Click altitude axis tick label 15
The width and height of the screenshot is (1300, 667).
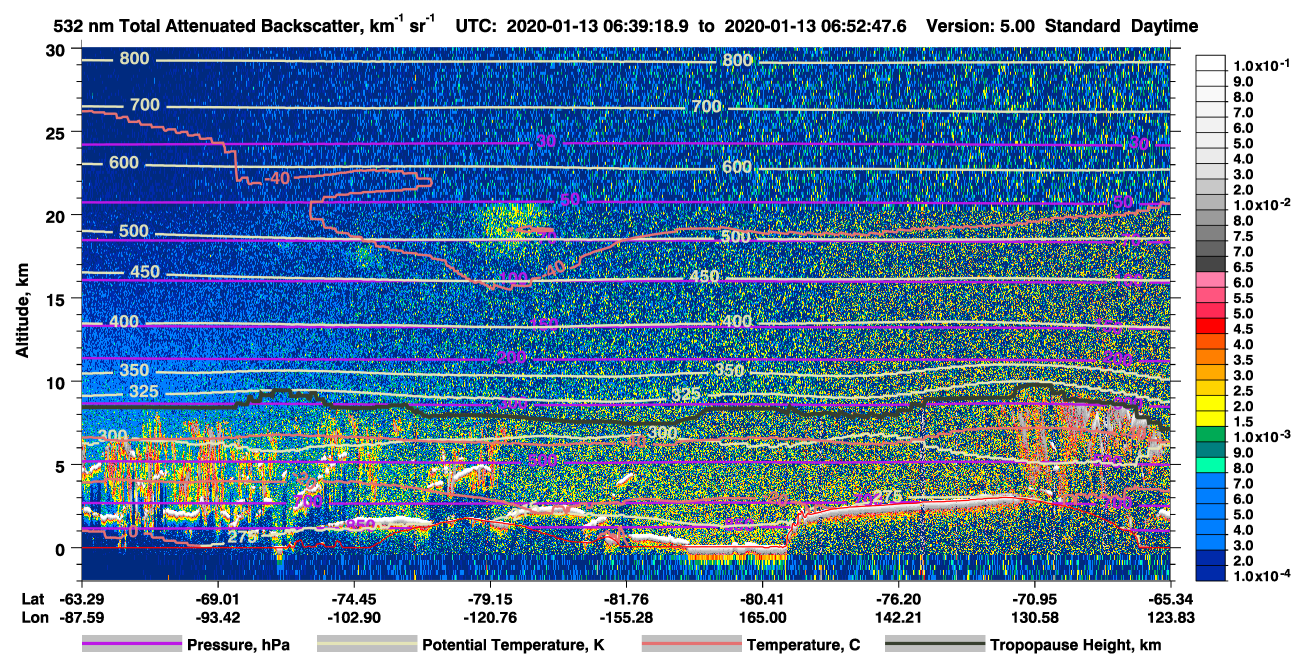click(x=59, y=299)
